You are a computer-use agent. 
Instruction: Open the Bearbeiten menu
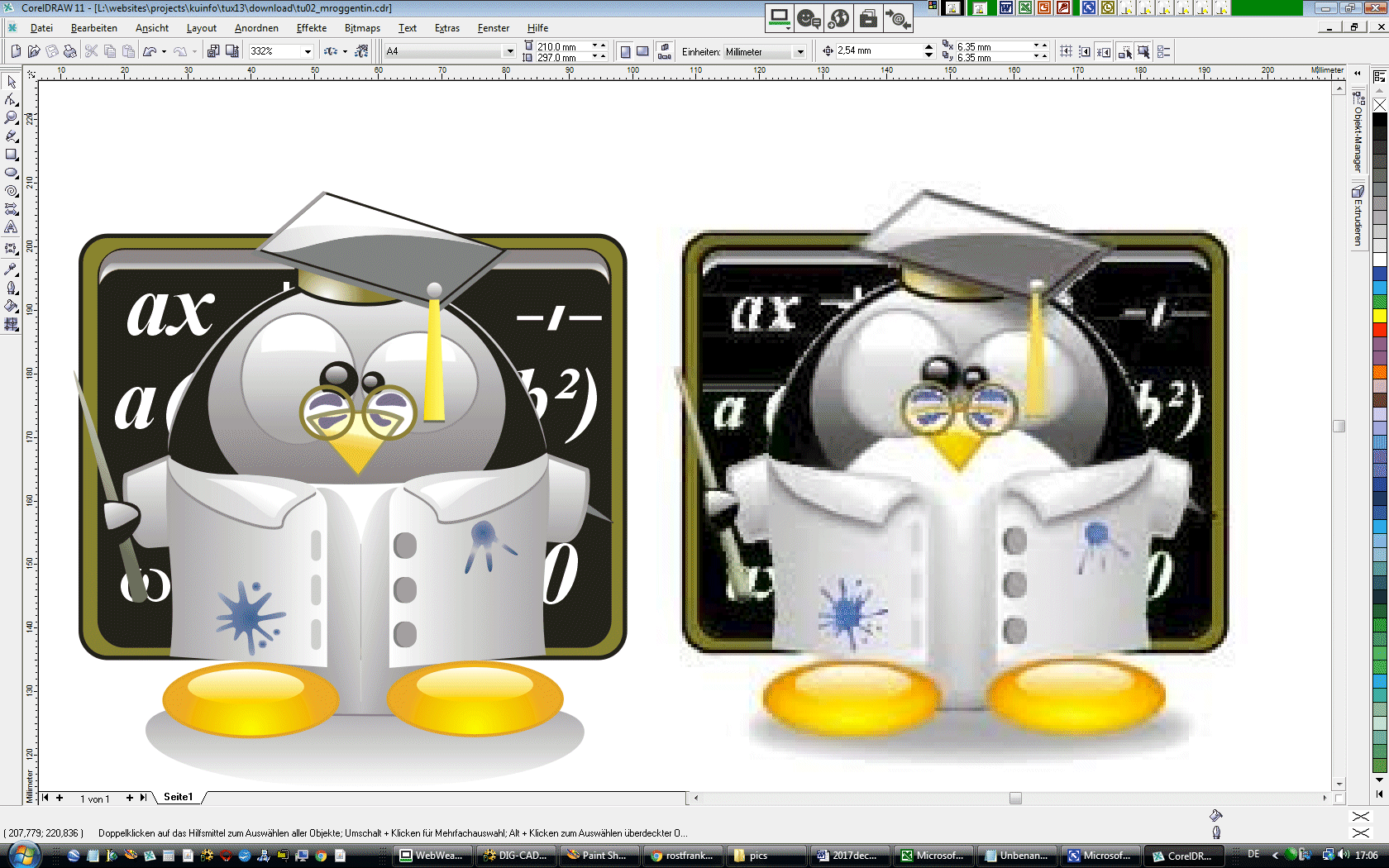click(x=94, y=28)
